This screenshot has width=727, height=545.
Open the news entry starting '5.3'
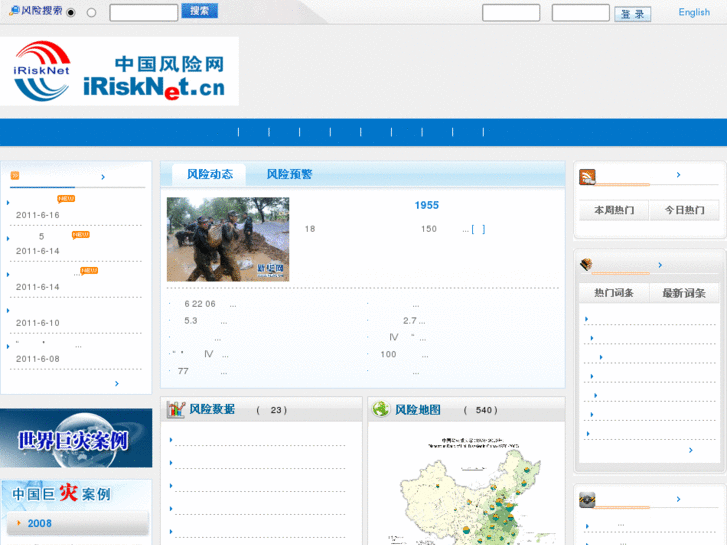pyautogui.click(x=205, y=321)
